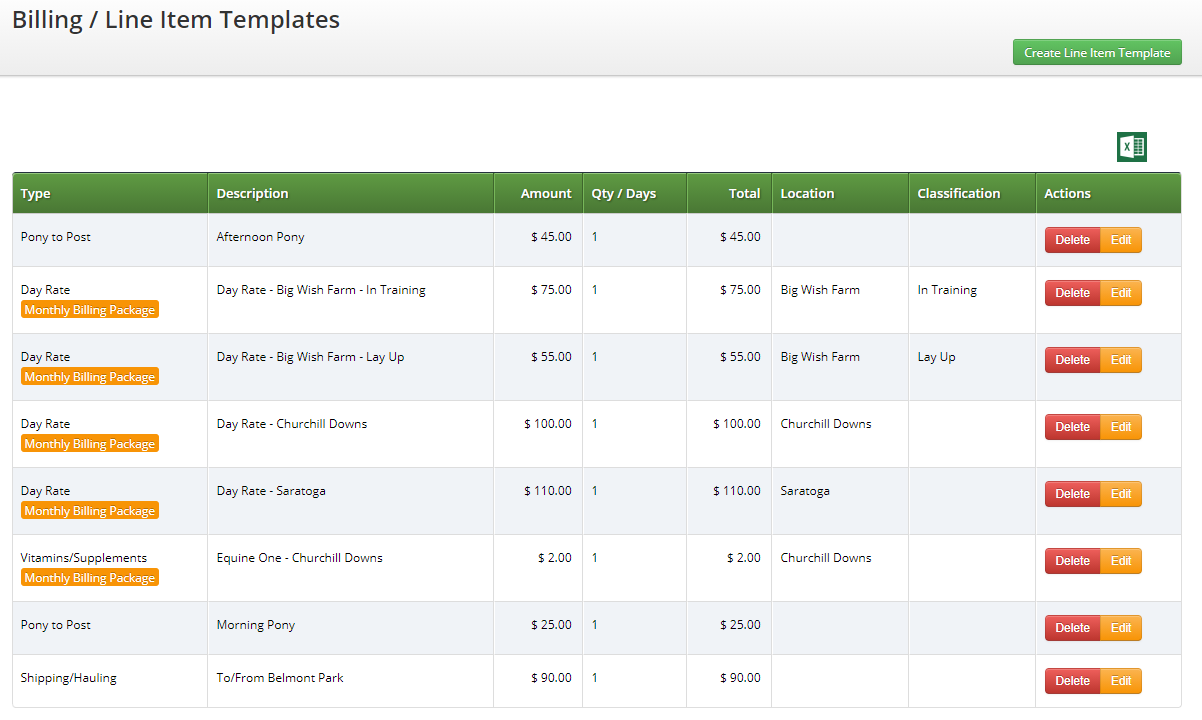Screen dimensions: 1202x720
Task: Delete the To/From Belmont Park template
Action: tap(1072, 681)
